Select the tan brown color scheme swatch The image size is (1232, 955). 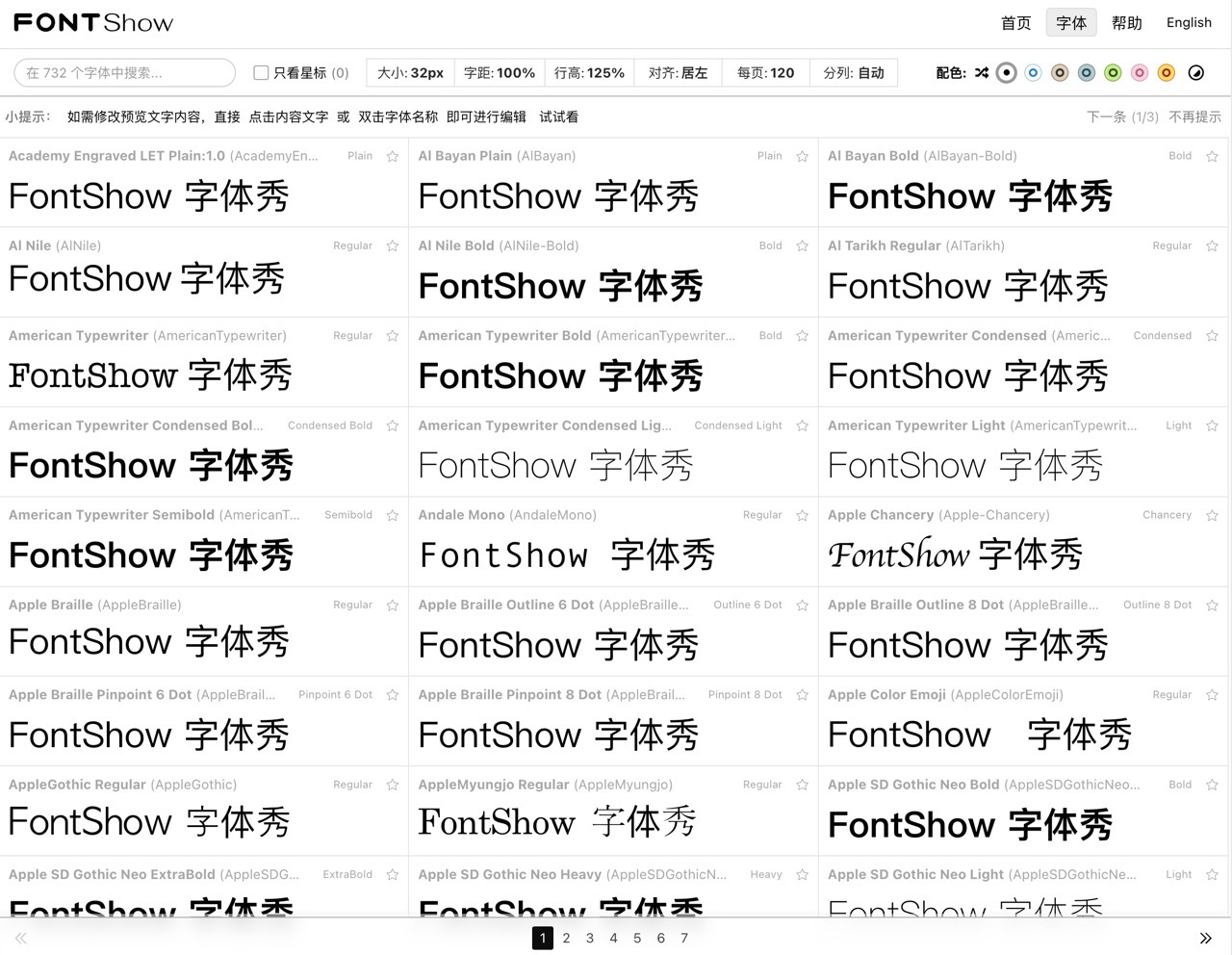click(1060, 73)
